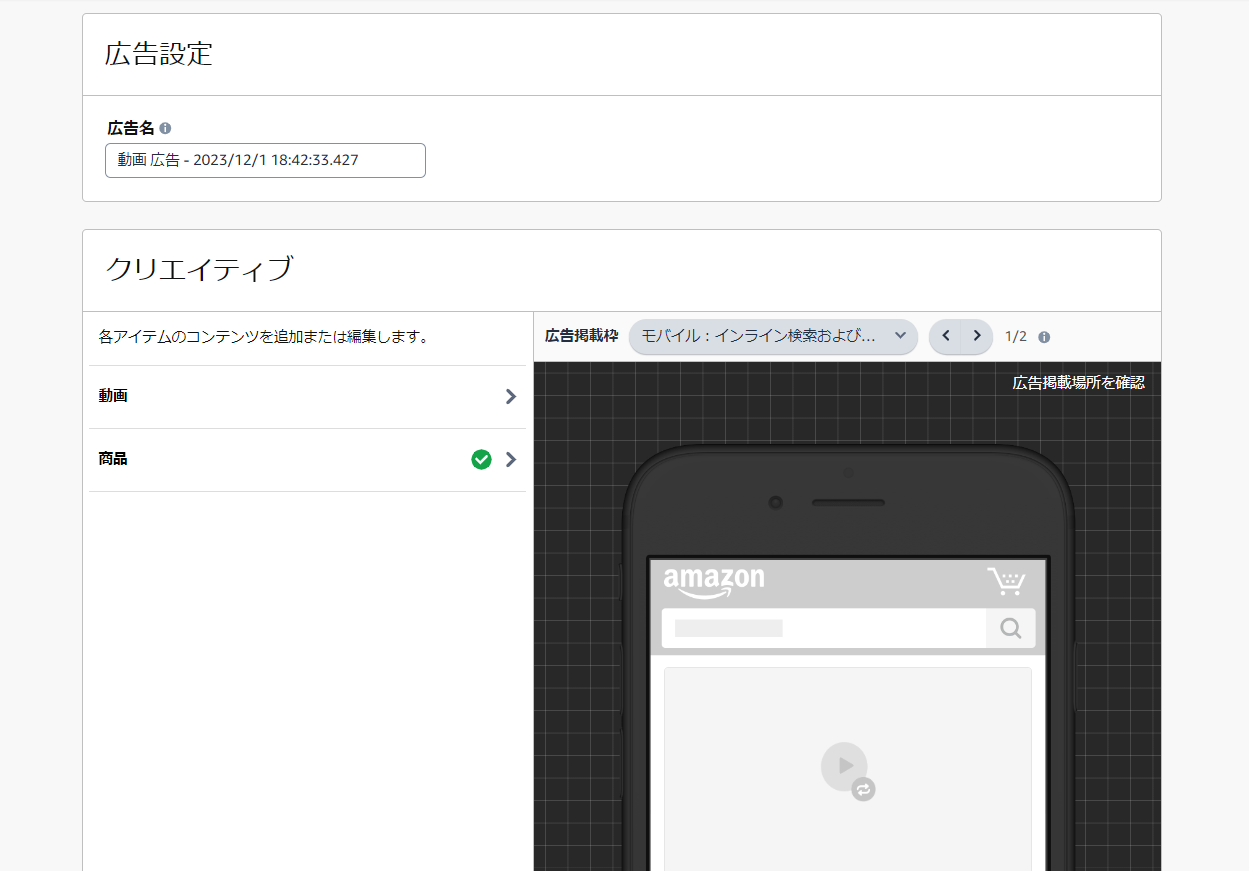Click the green checkmark on 商品
This screenshot has height=871, width=1249.
tap(482, 460)
